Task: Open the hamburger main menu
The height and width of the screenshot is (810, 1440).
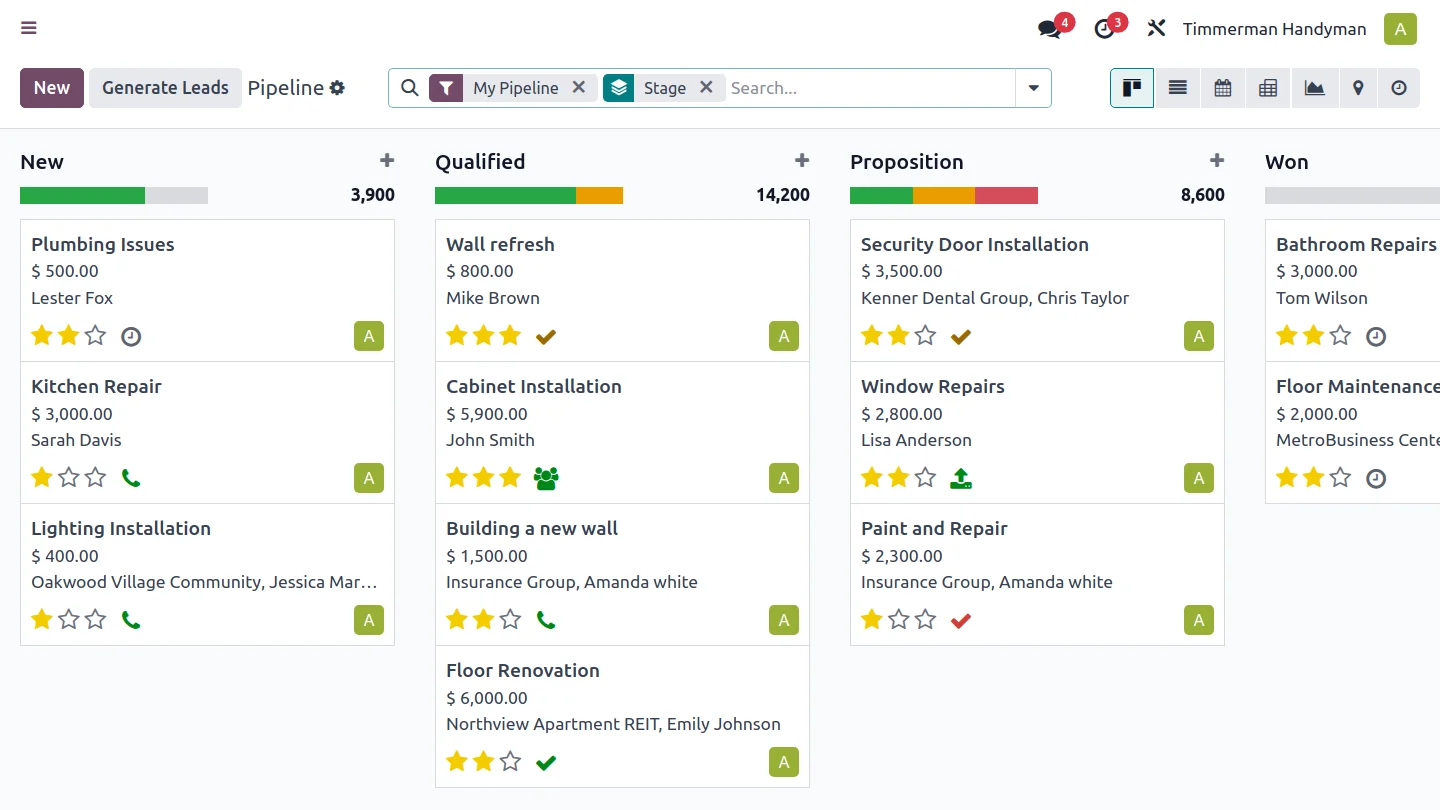Action: coord(29,28)
